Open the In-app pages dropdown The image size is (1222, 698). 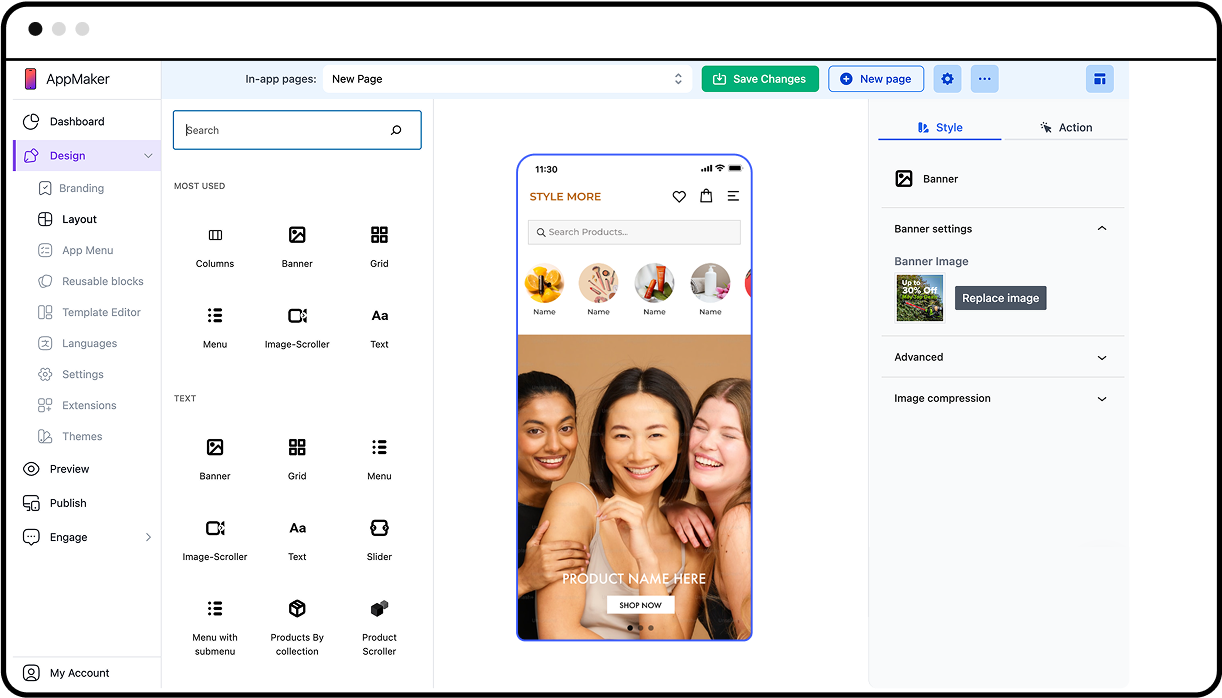pos(507,79)
